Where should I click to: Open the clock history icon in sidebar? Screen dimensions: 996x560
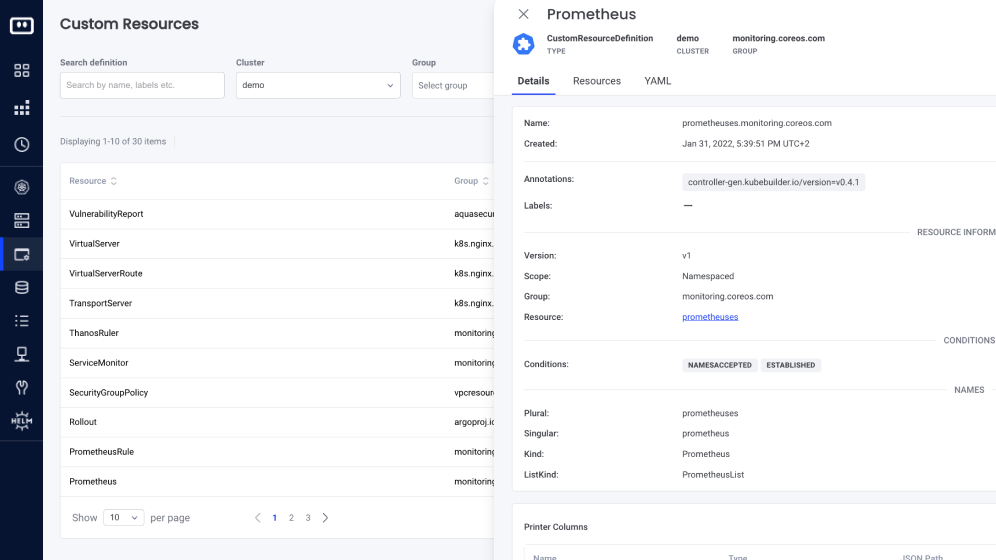point(22,145)
